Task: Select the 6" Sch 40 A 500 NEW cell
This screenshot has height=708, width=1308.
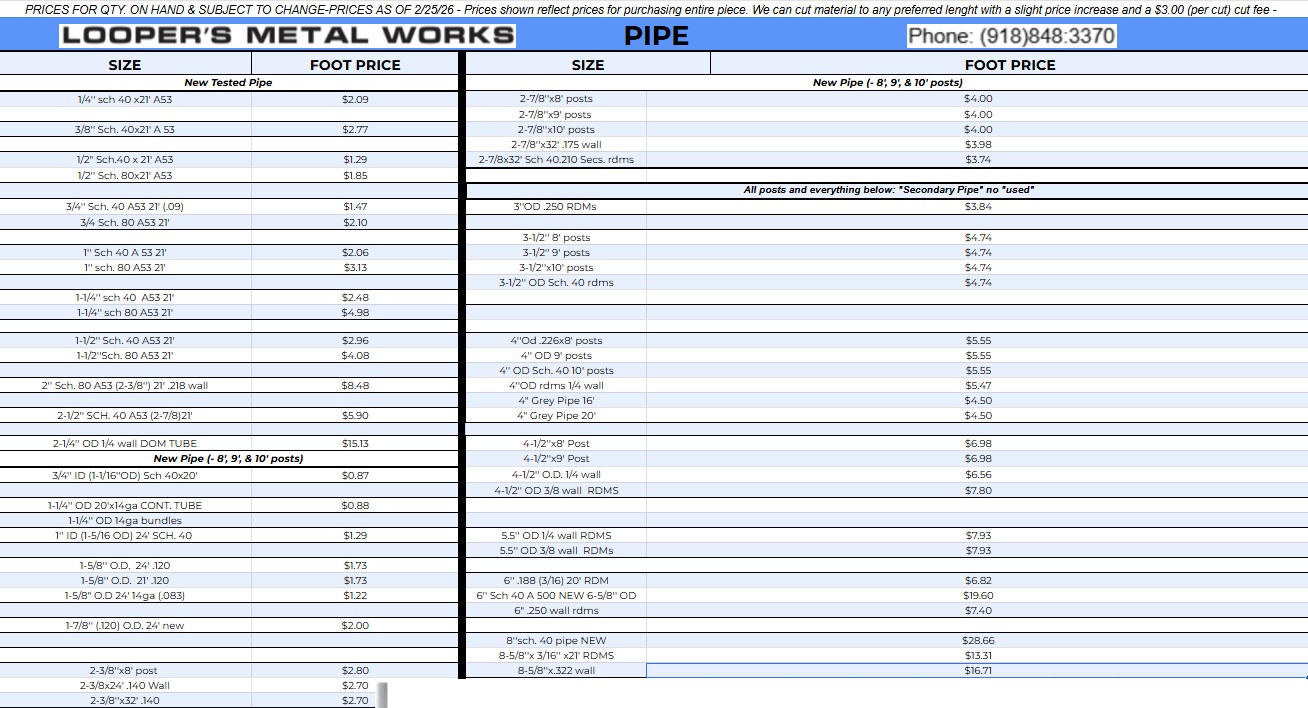Action: point(556,595)
